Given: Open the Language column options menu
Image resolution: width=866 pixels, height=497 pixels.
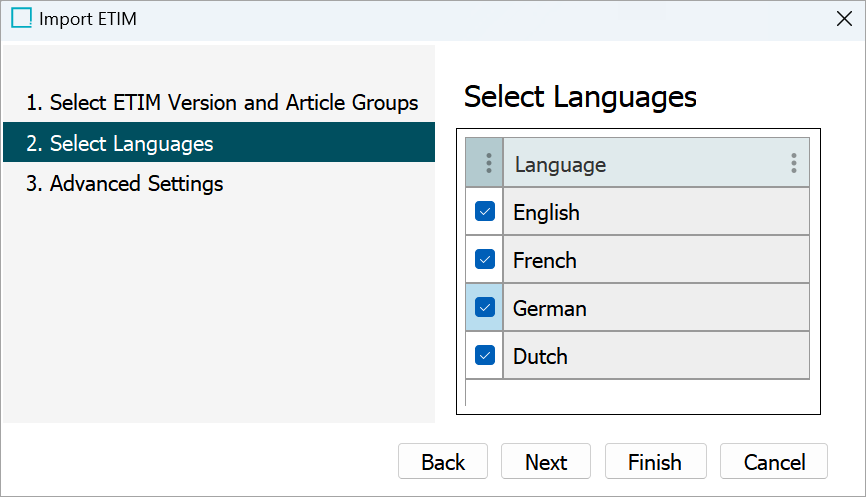Looking at the screenshot, I should point(793,163).
